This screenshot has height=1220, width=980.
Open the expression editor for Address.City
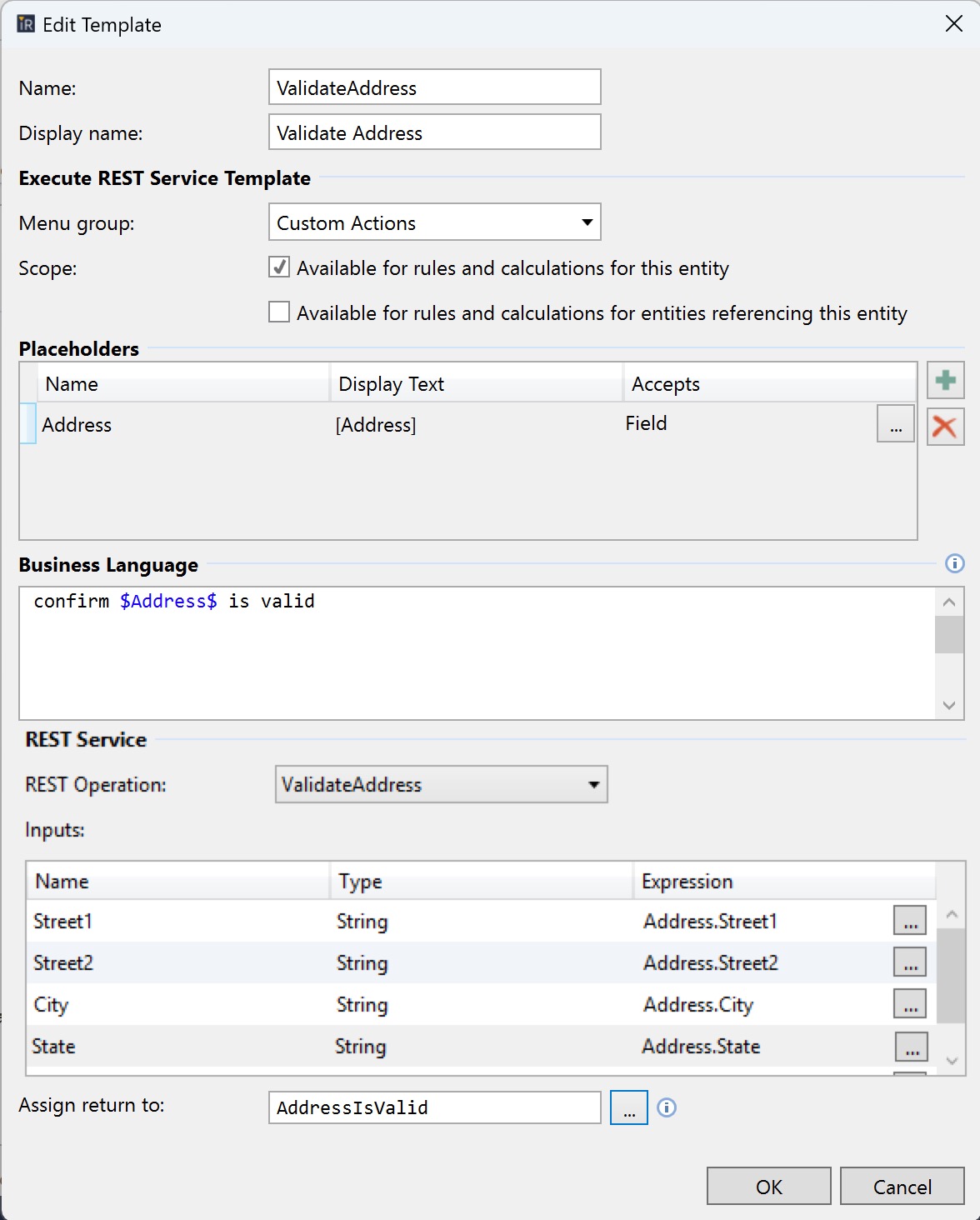click(x=910, y=1004)
